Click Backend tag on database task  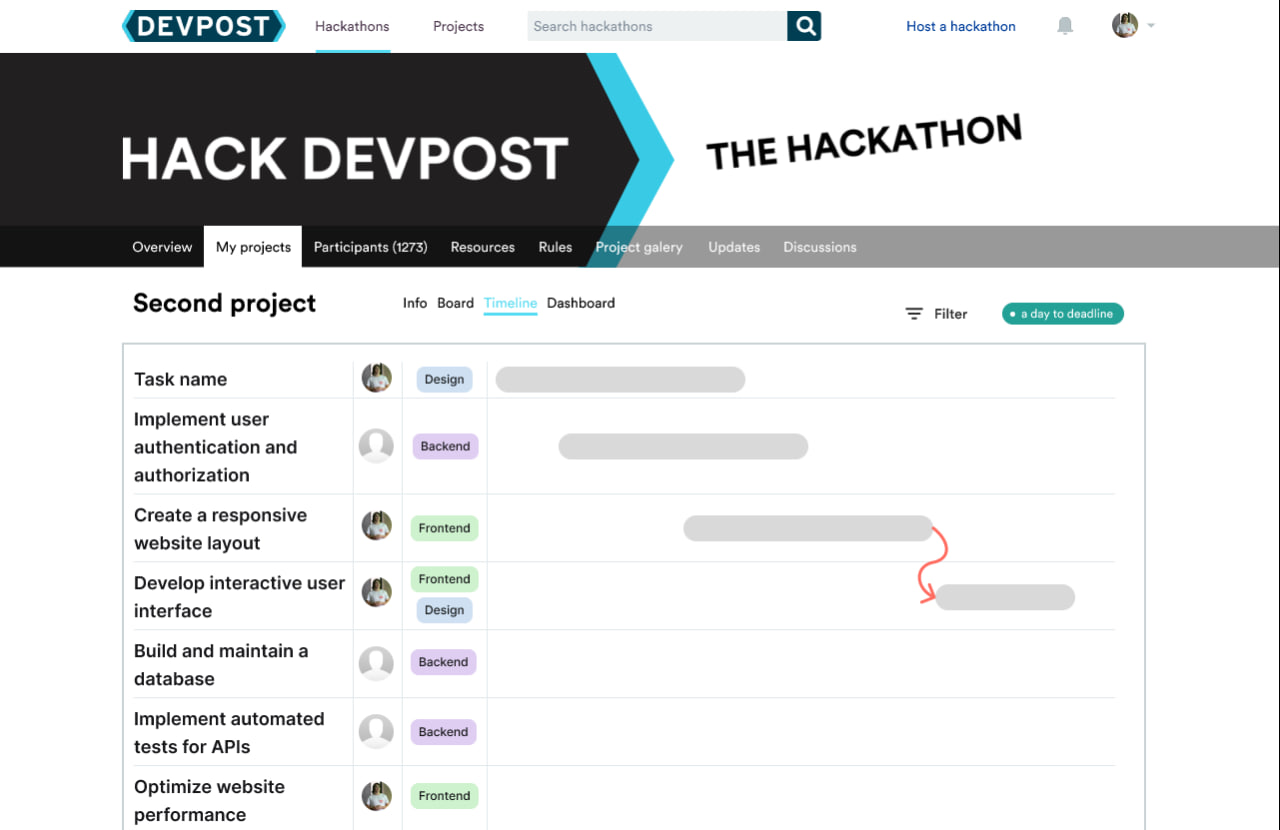[443, 662]
